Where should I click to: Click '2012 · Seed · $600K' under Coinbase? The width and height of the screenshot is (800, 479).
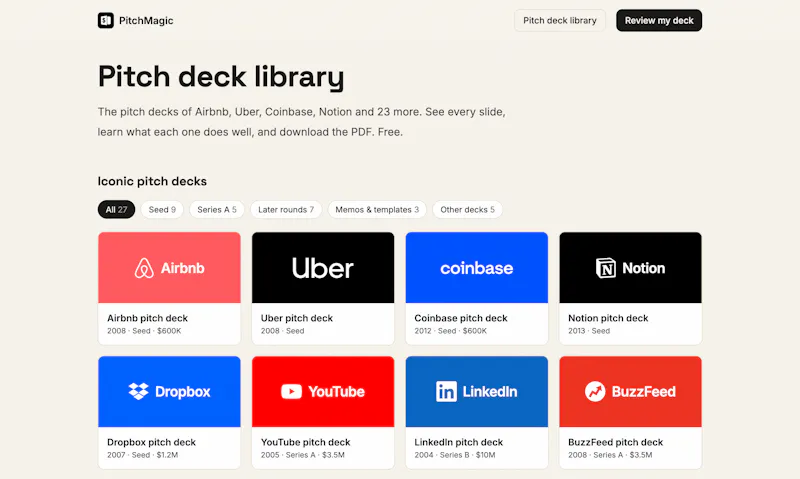pos(451,331)
